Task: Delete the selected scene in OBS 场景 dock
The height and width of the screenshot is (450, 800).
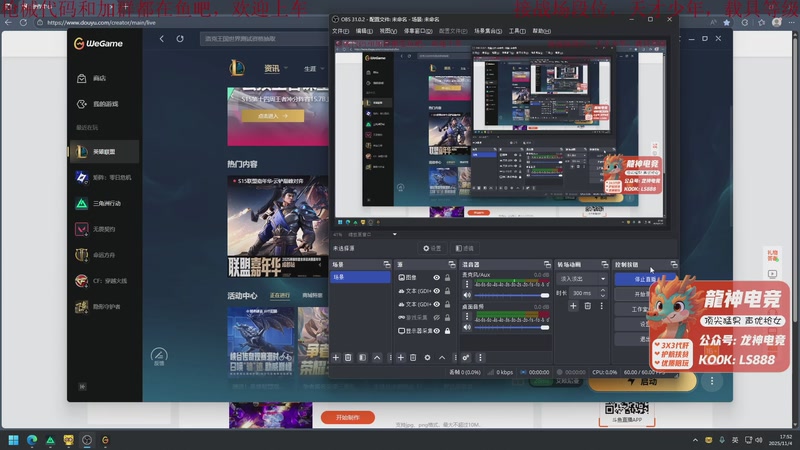Action: coord(348,358)
